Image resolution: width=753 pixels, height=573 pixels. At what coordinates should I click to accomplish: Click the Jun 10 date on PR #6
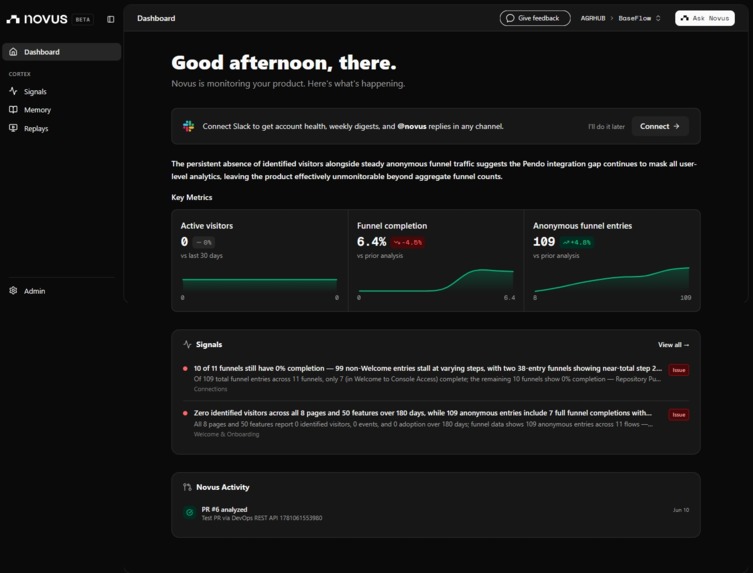pyautogui.click(x=680, y=510)
